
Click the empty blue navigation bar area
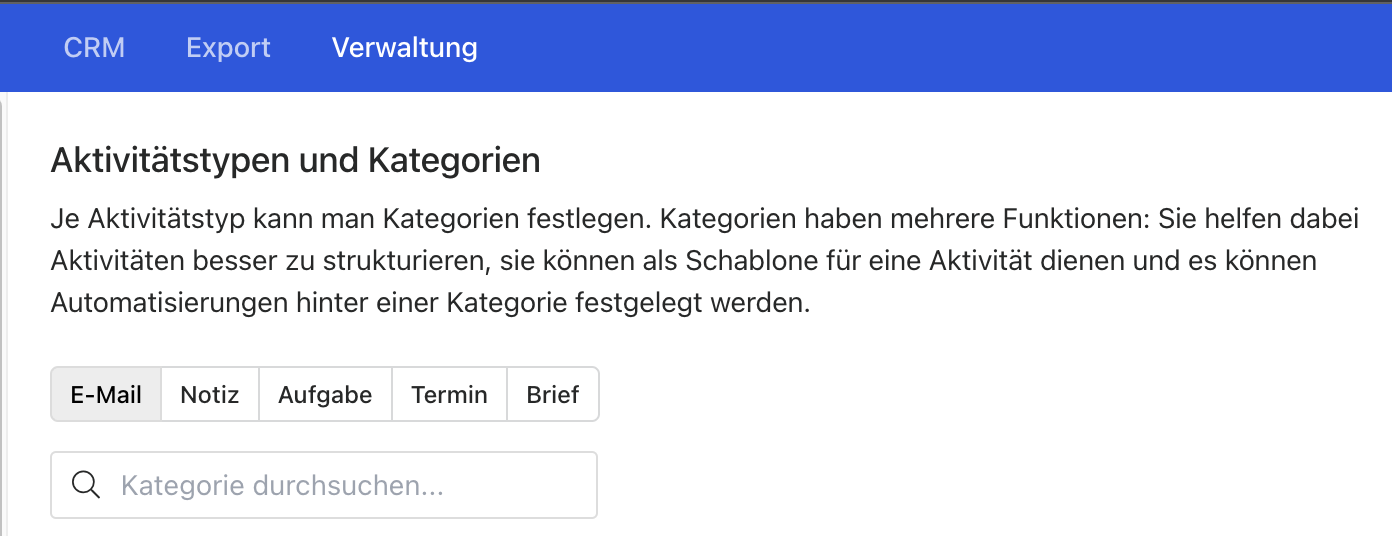tap(900, 48)
